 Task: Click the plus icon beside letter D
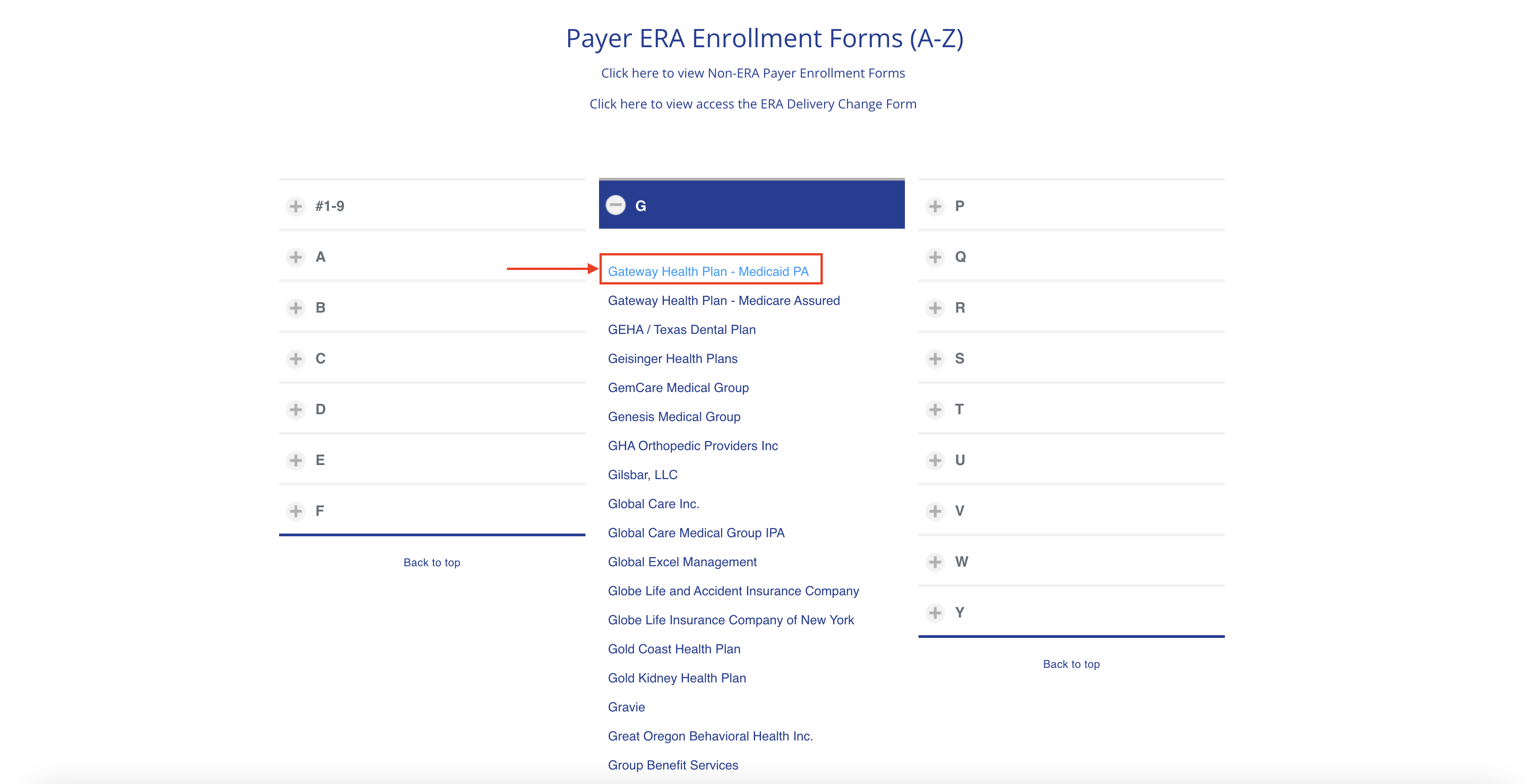[x=295, y=409]
